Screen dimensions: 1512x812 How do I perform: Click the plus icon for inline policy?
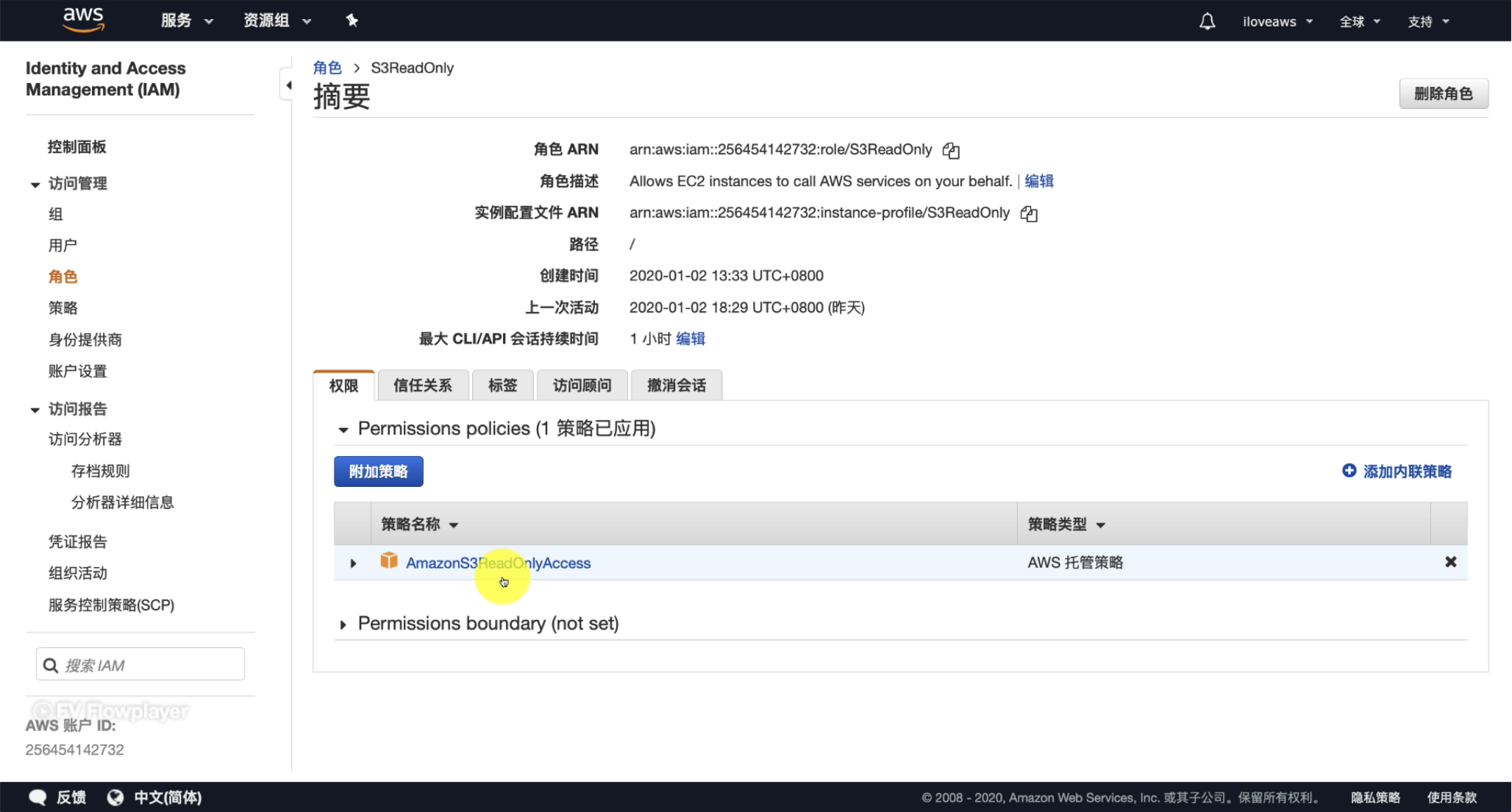click(1349, 470)
